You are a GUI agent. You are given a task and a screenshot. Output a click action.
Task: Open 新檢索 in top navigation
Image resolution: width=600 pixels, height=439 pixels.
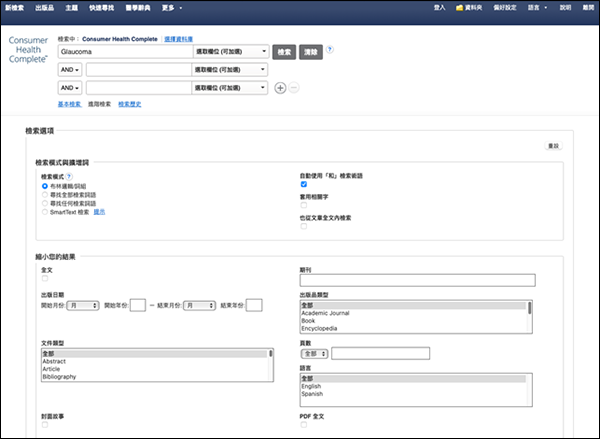(x=15, y=8)
